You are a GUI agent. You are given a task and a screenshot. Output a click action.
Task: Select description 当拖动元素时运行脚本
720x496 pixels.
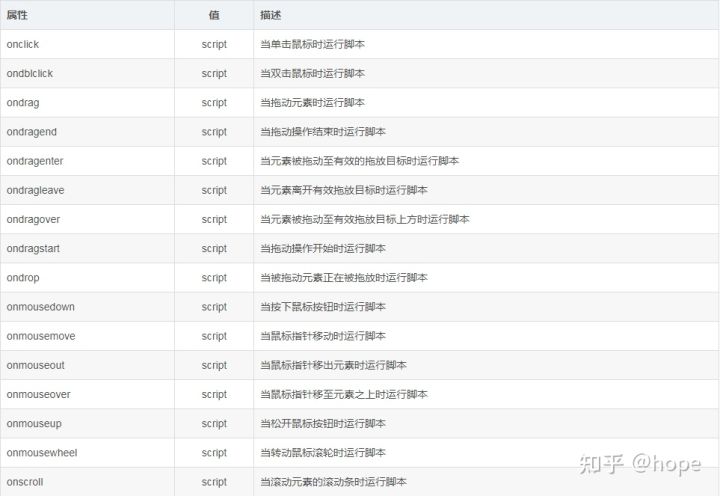pos(312,103)
